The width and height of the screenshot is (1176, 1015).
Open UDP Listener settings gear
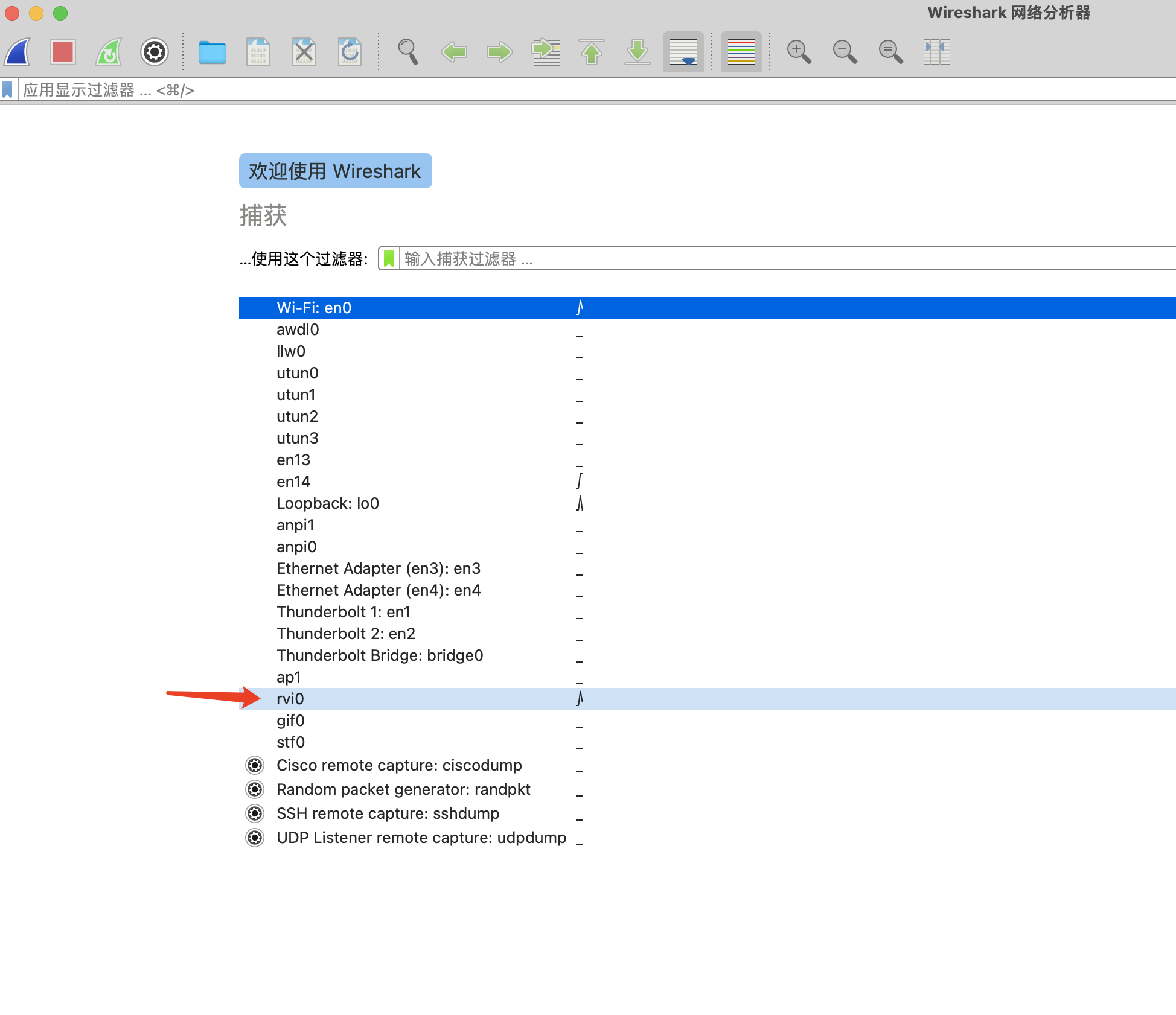click(255, 838)
